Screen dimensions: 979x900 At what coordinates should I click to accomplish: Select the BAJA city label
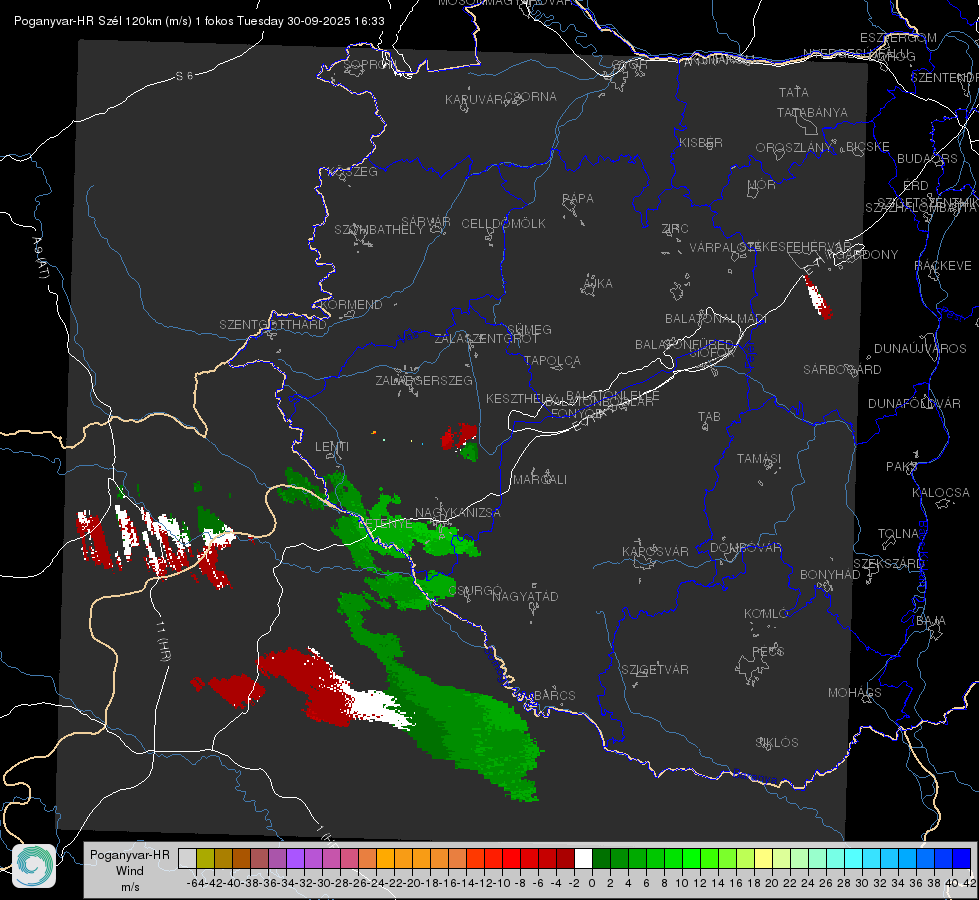(x=931, y=621)
